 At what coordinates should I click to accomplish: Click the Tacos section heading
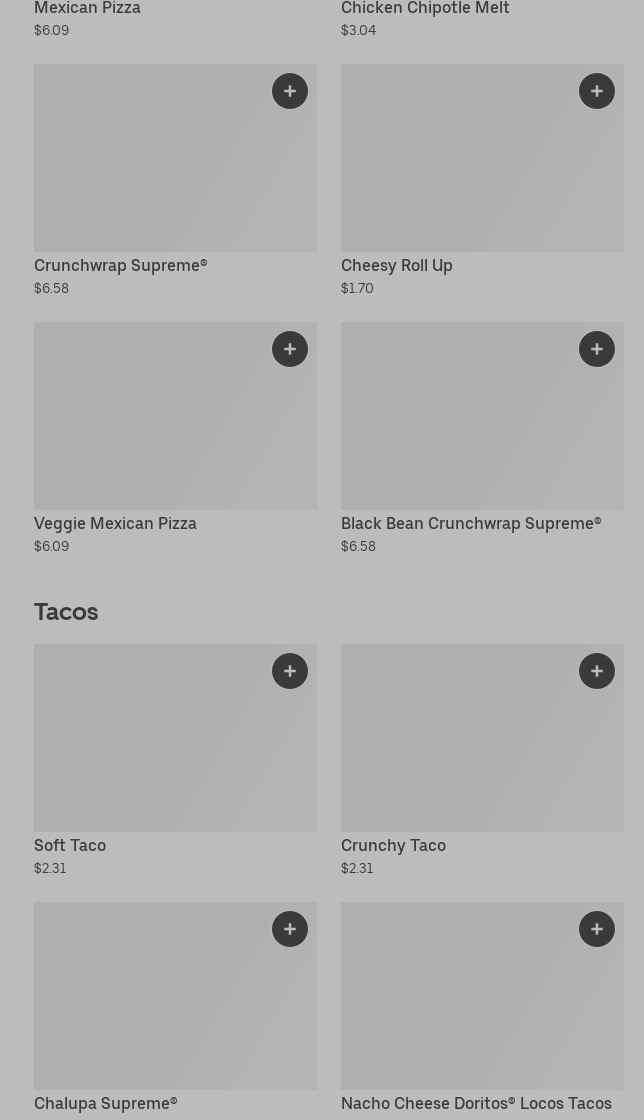coord(66,611)
